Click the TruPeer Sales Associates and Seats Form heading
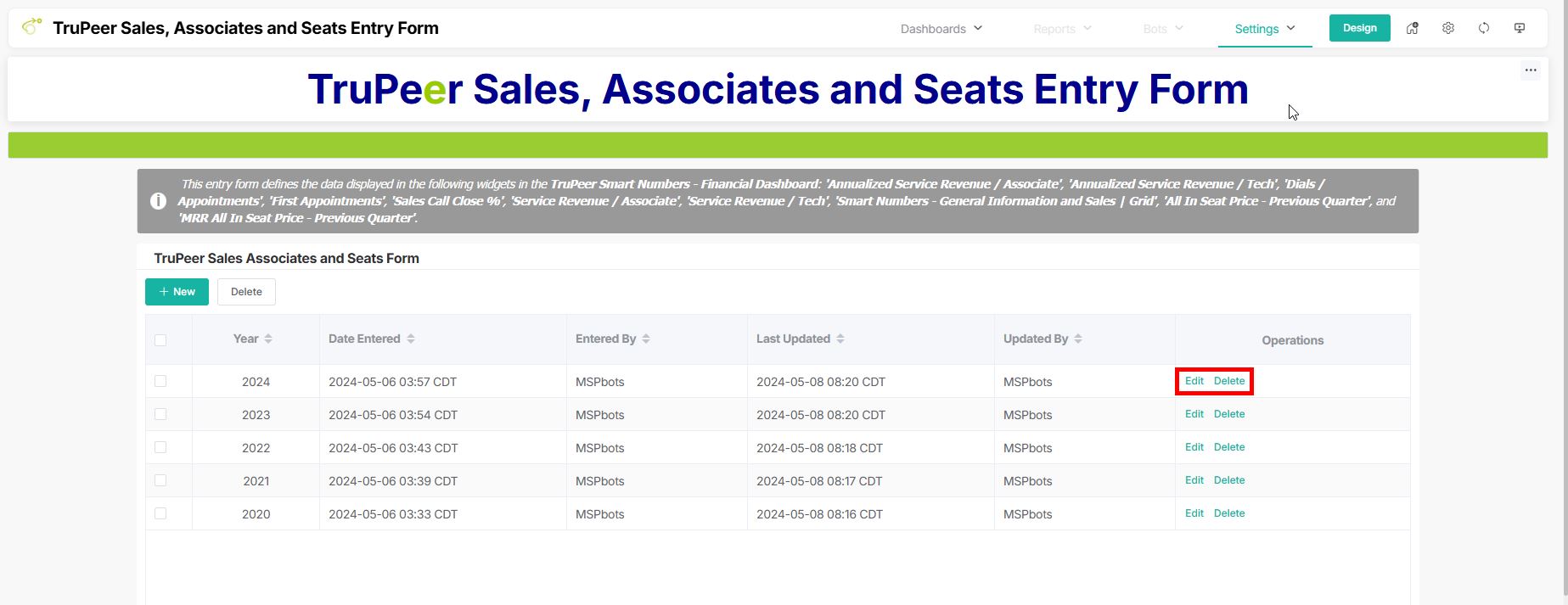This screenshot has height=605, width=1568. click(286, 258)
